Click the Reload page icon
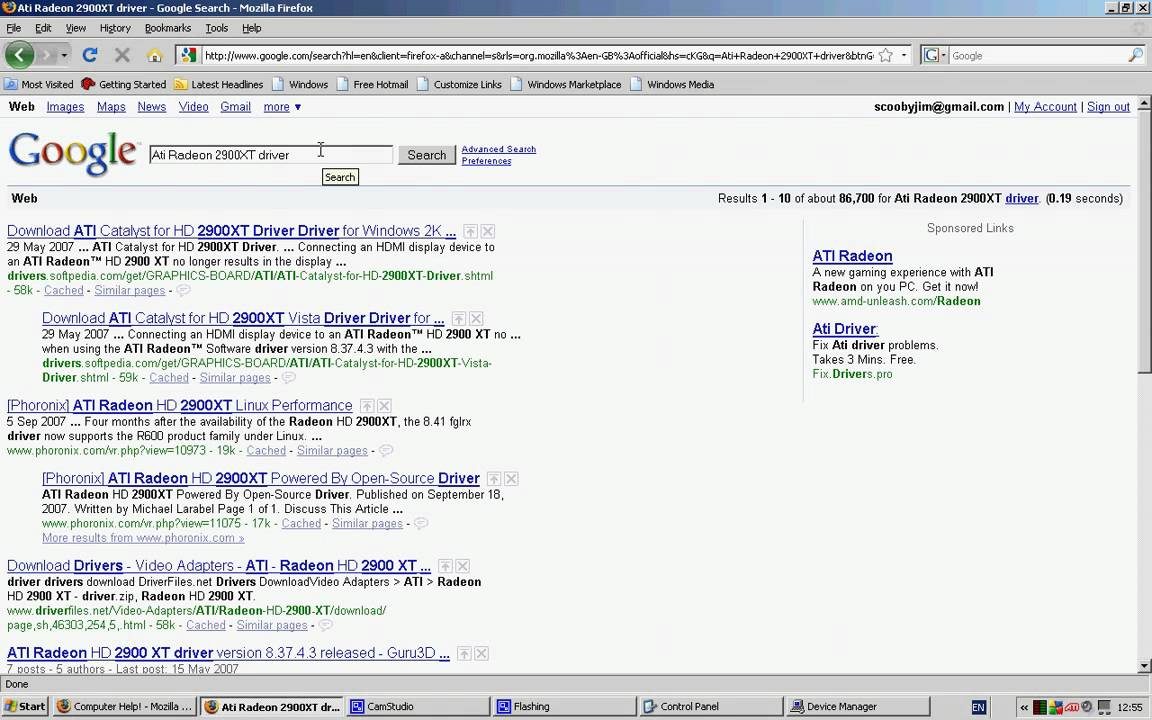Image resolution: width=1152 pixels, height=720 pixels. click(x=90, y=55)
